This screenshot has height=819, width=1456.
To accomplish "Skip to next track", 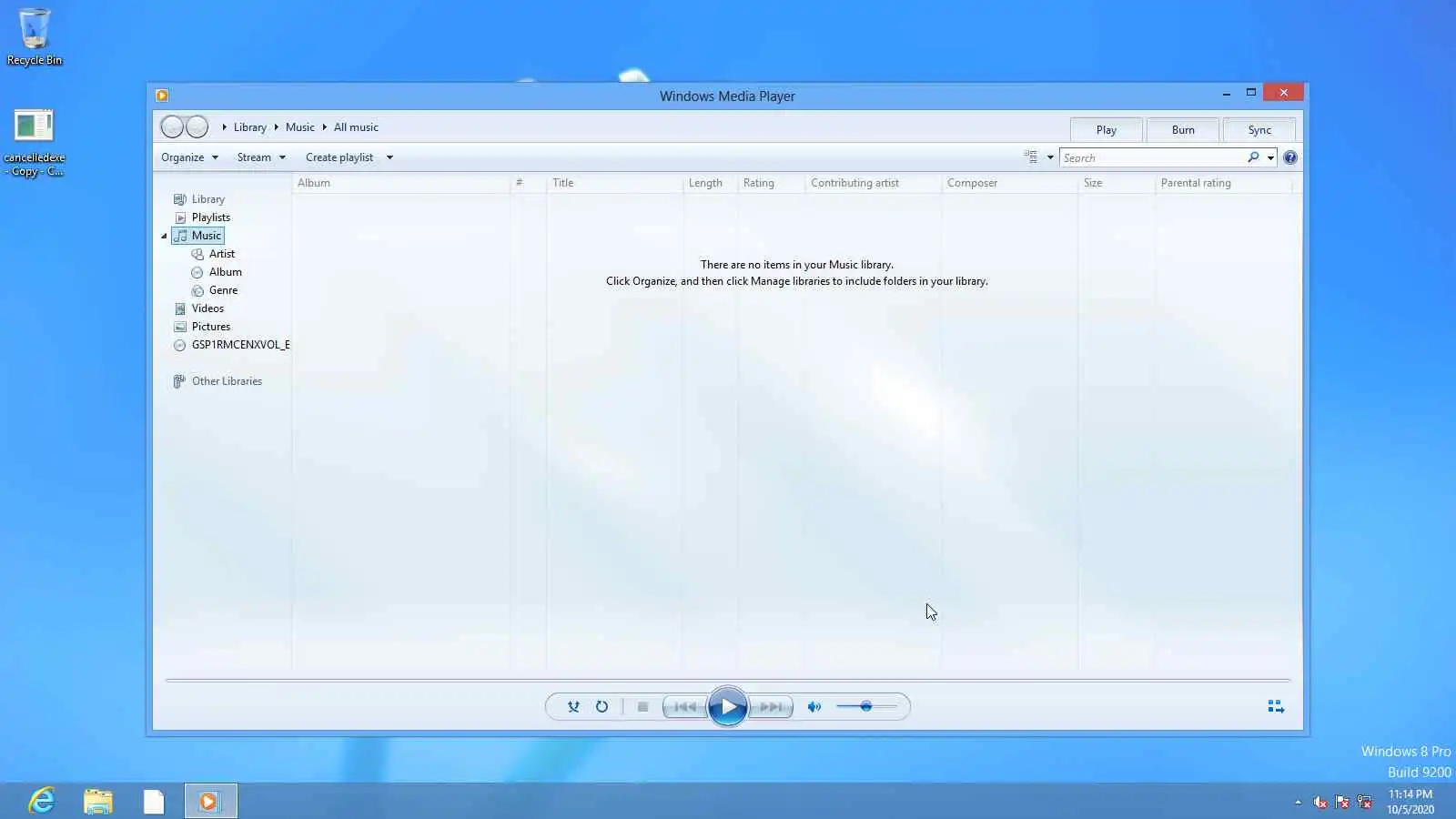I will pyautogui.click(x=771, y=707).
